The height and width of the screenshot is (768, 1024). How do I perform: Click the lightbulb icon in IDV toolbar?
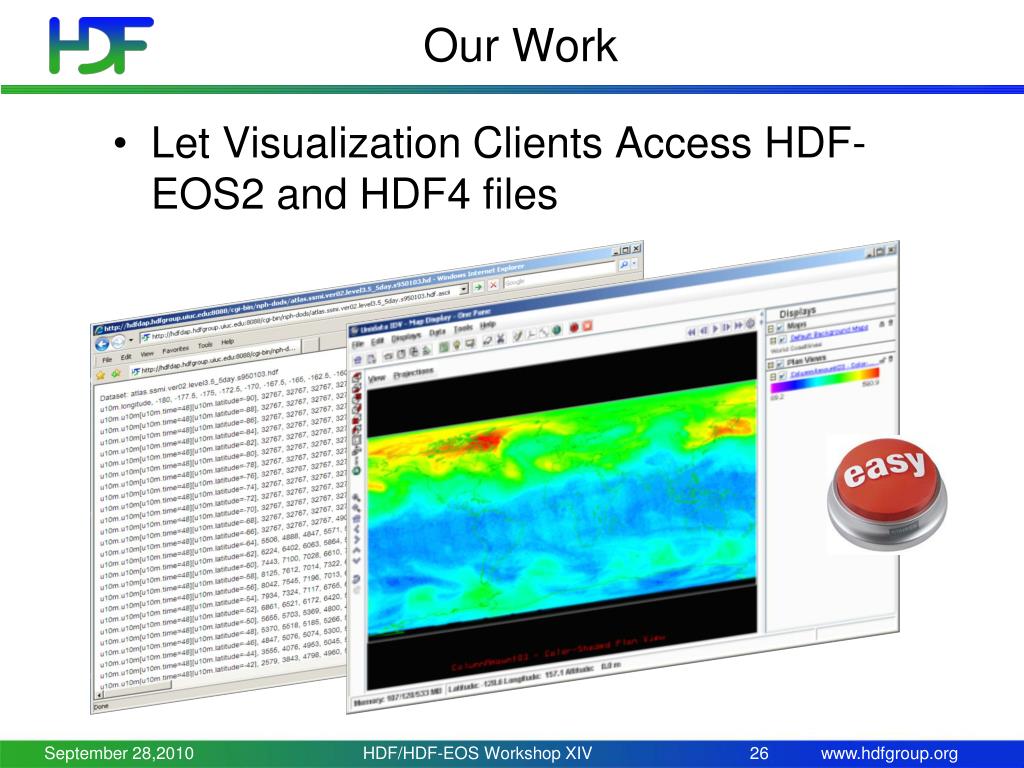(x=455, y=344)
